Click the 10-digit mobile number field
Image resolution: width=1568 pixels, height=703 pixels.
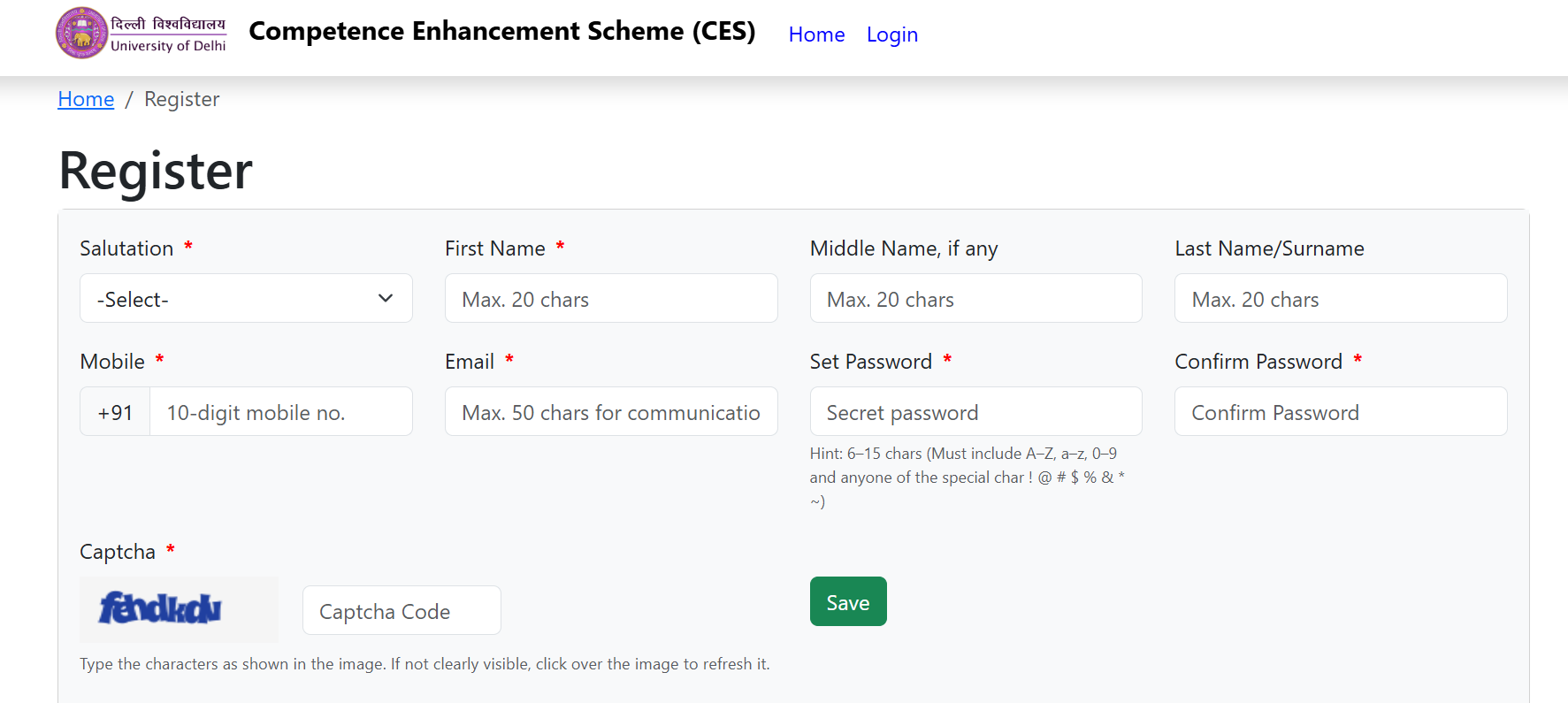pos(281,411)
